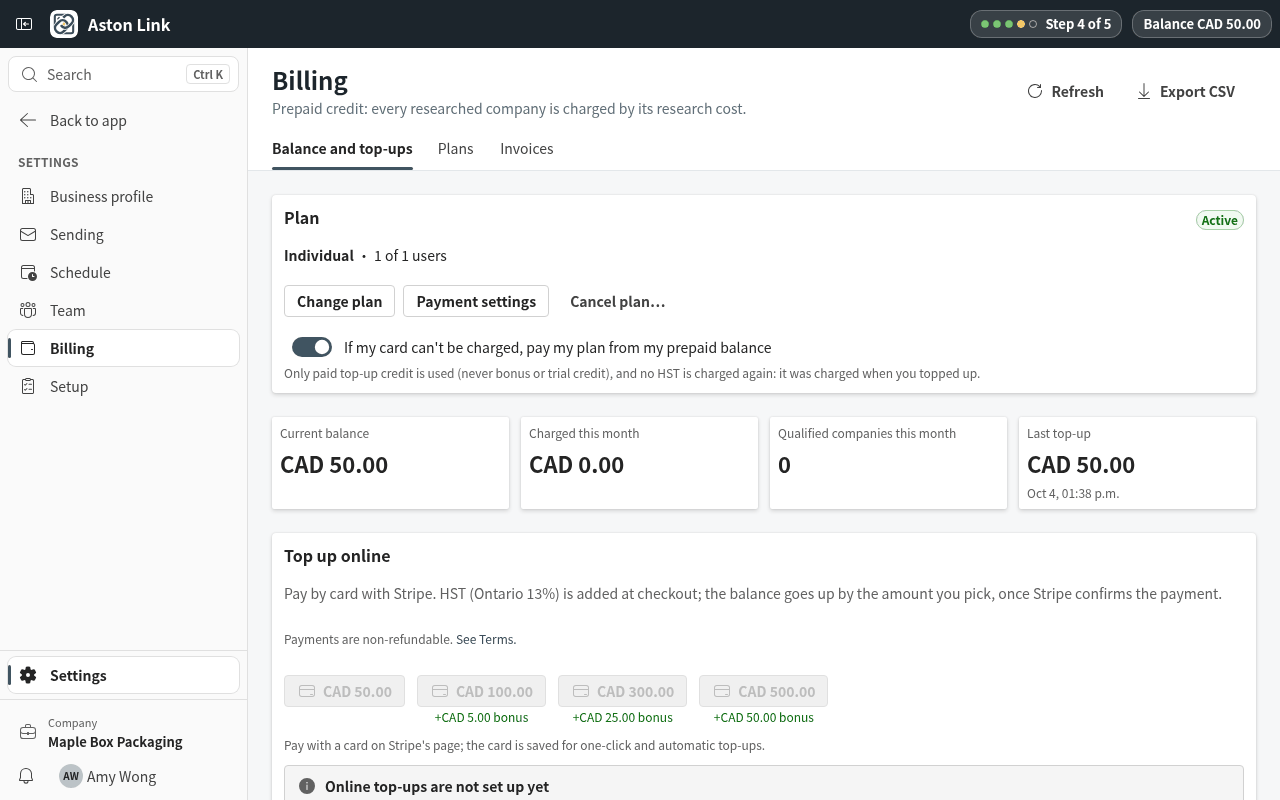Screen dimensions: 1280x800
Task: Click the company briefcase icon
Action: tap(28, 733)
